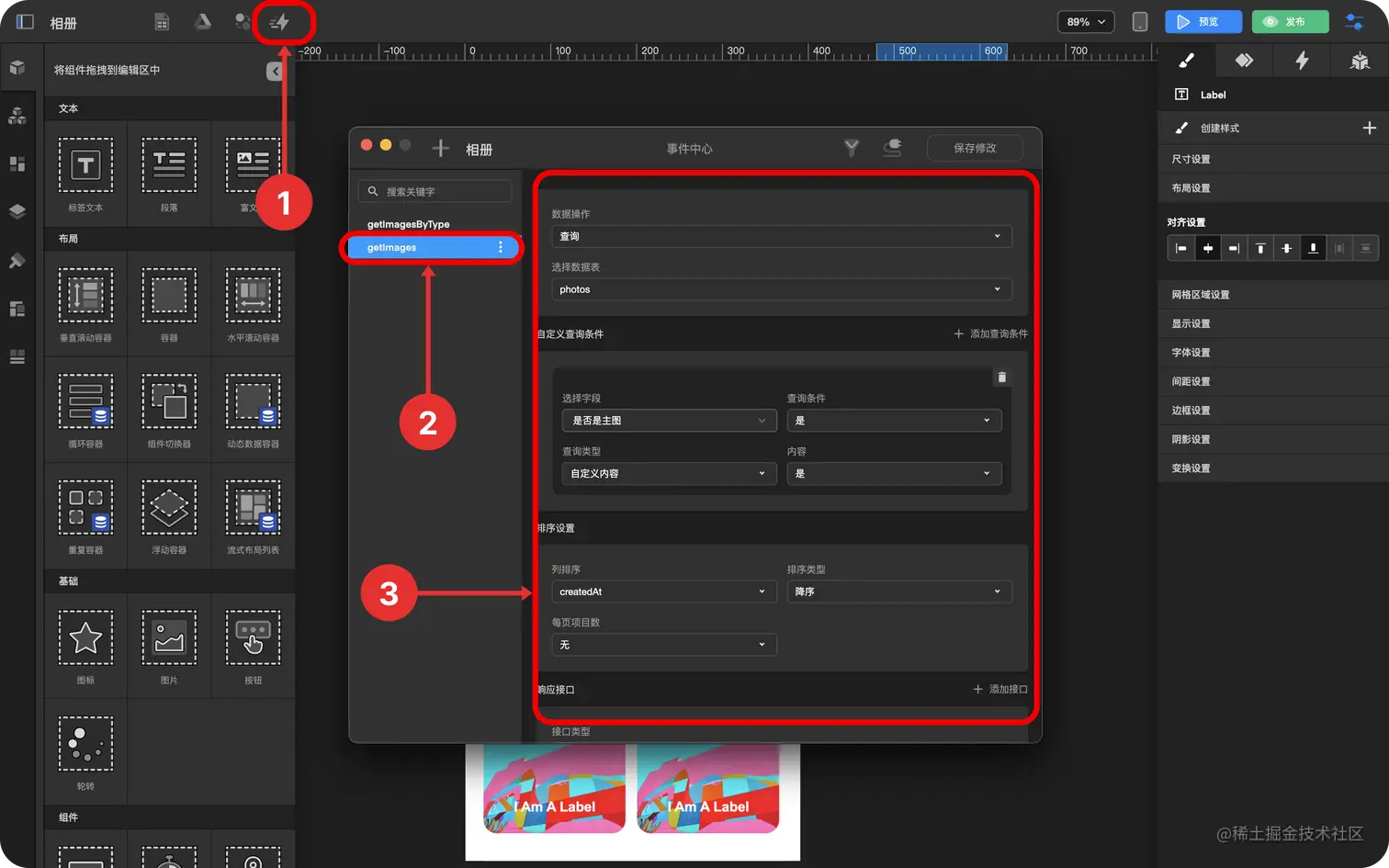Pick the 标签文本 label text component
Viewport: 1389px width, 868px height.
click(x=85, y=173)
